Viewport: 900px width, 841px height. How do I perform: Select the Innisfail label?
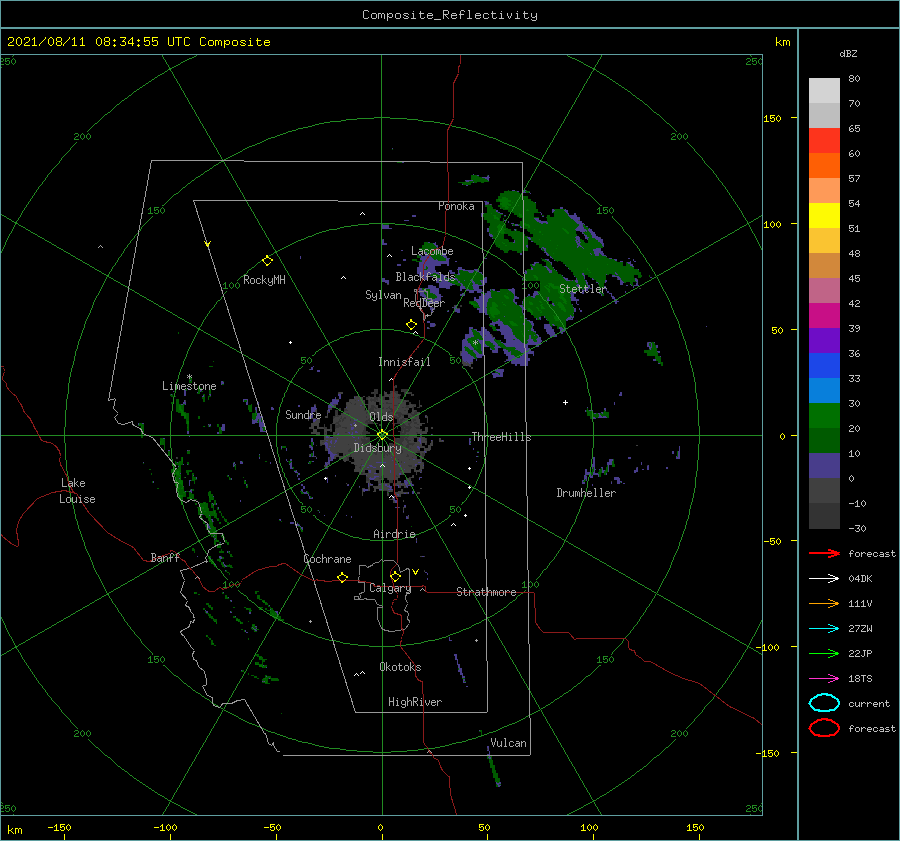pos(404,362)
